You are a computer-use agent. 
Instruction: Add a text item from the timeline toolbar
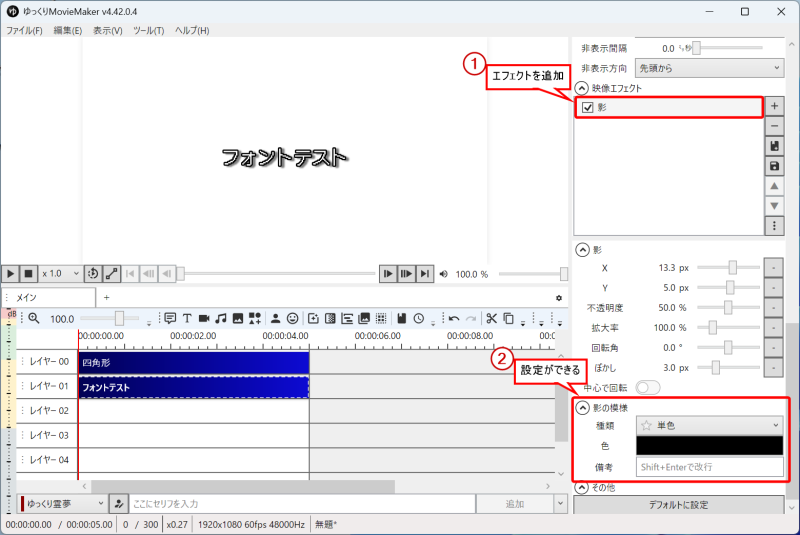click(187, 318)
